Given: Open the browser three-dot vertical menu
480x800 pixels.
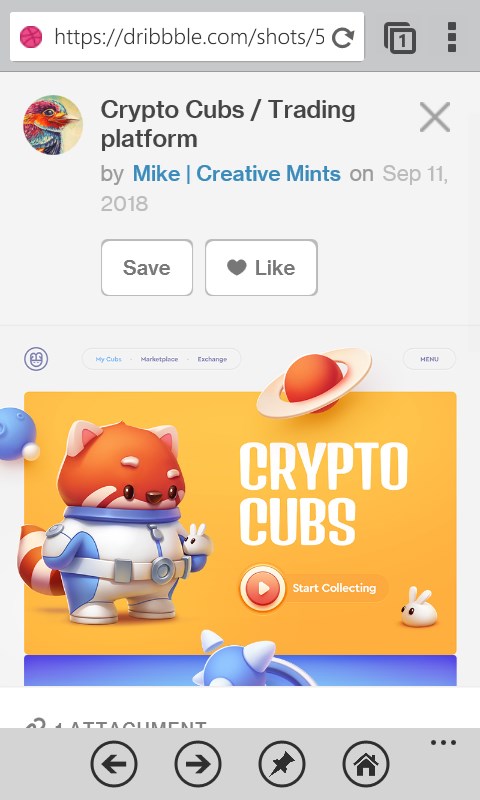Looking at the screenshot, I should pos(451,37).
